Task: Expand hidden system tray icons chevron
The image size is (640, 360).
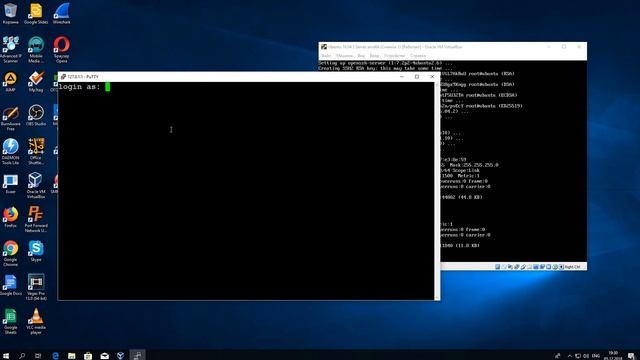Action: [x=570, y=356]
